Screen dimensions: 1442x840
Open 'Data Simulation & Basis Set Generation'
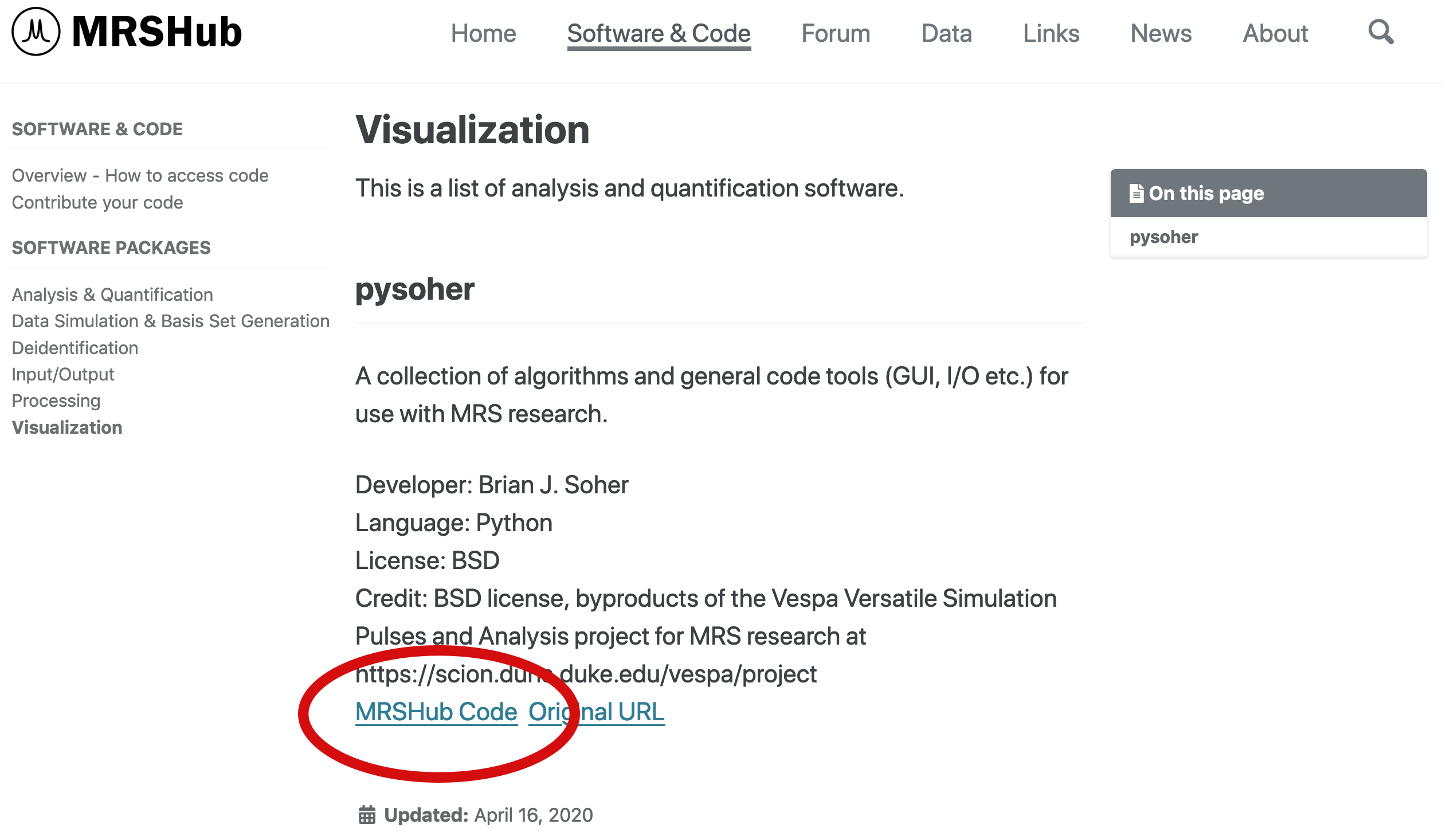point(170,321)
